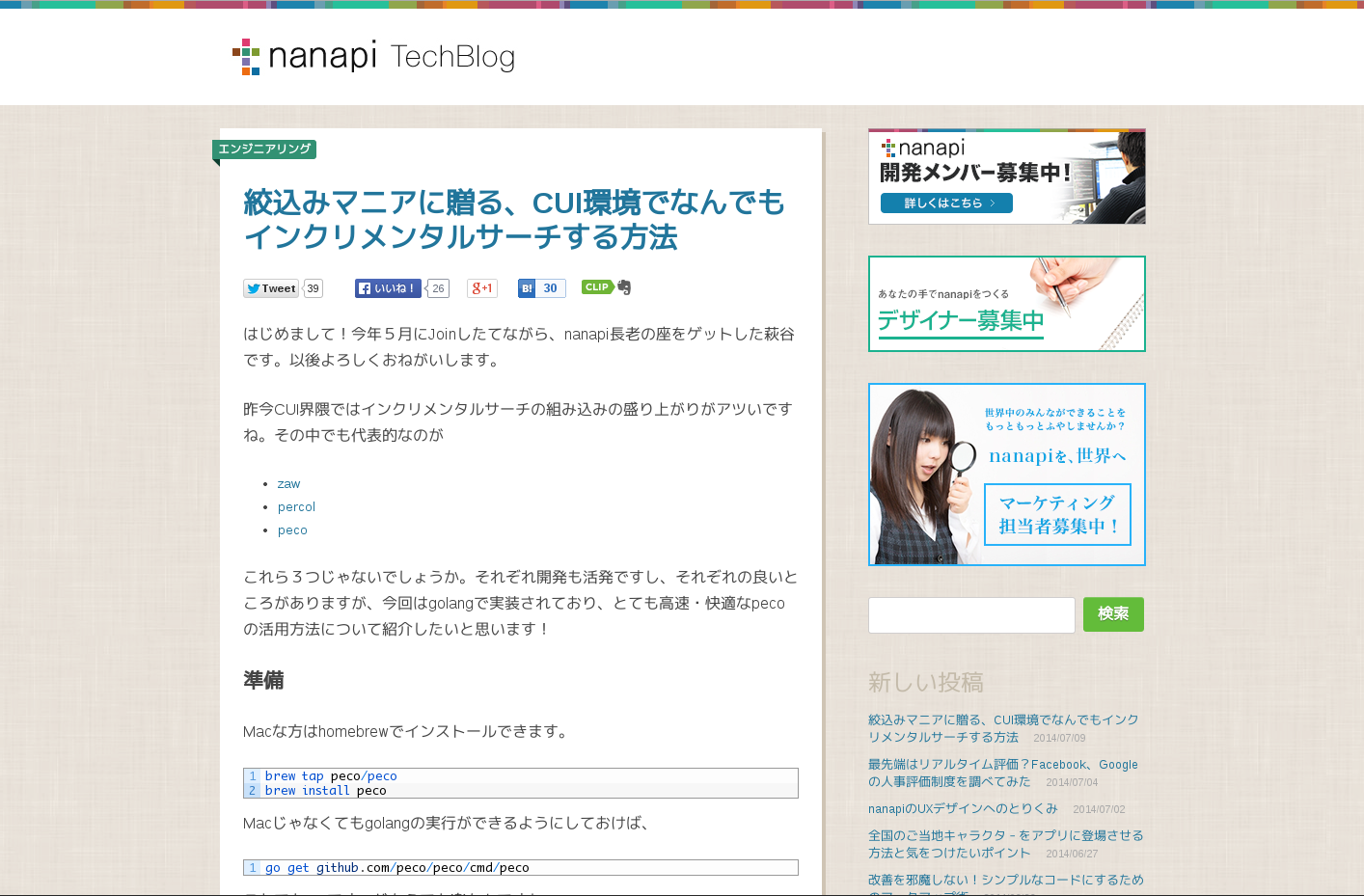Open recent post 全国のご当地キャラクター
This screenshot has width=1364, height=896.
pyautogui.click(x=1005, y=844)
